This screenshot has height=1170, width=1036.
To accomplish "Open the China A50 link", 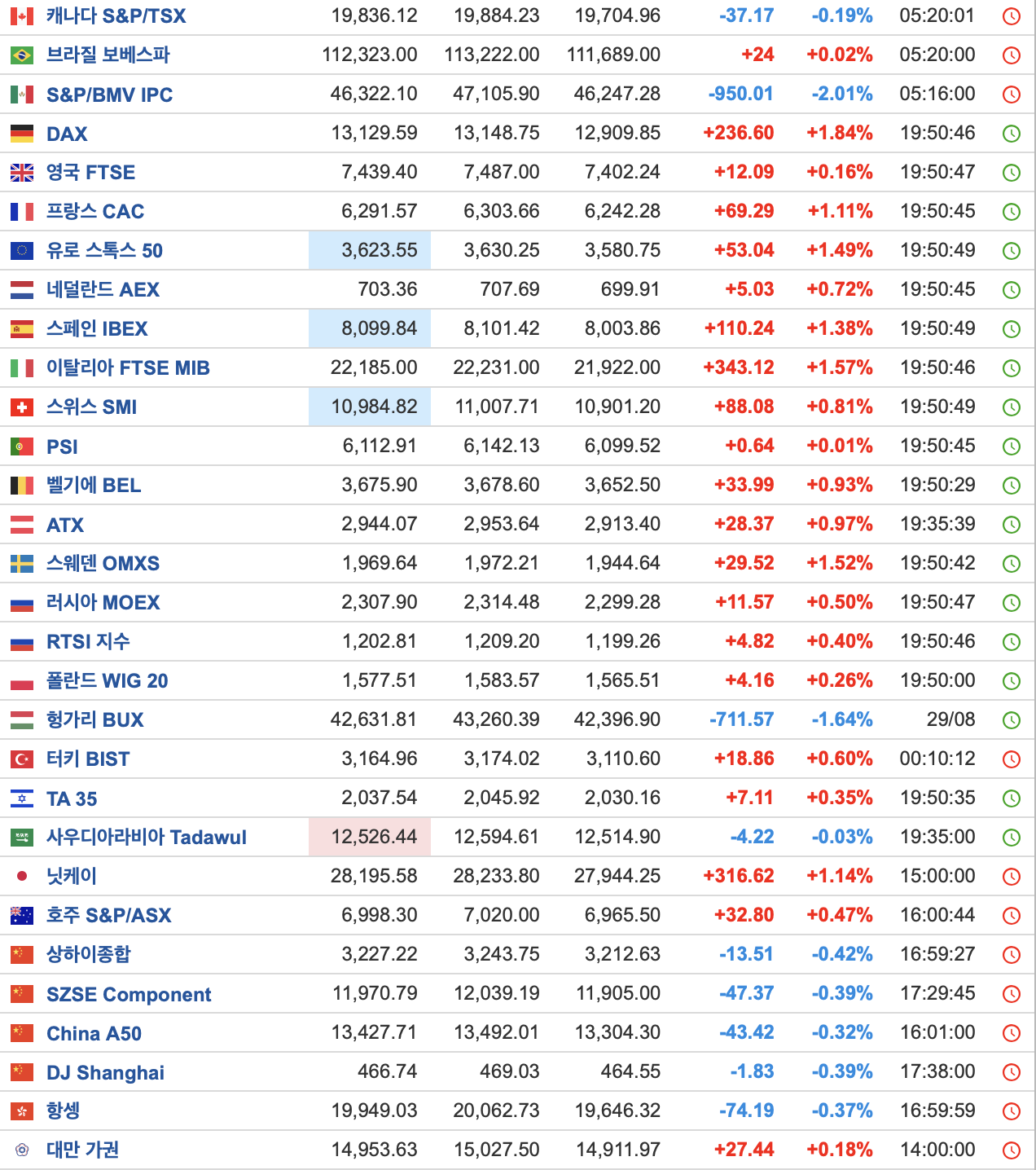I will point(94,1033).
